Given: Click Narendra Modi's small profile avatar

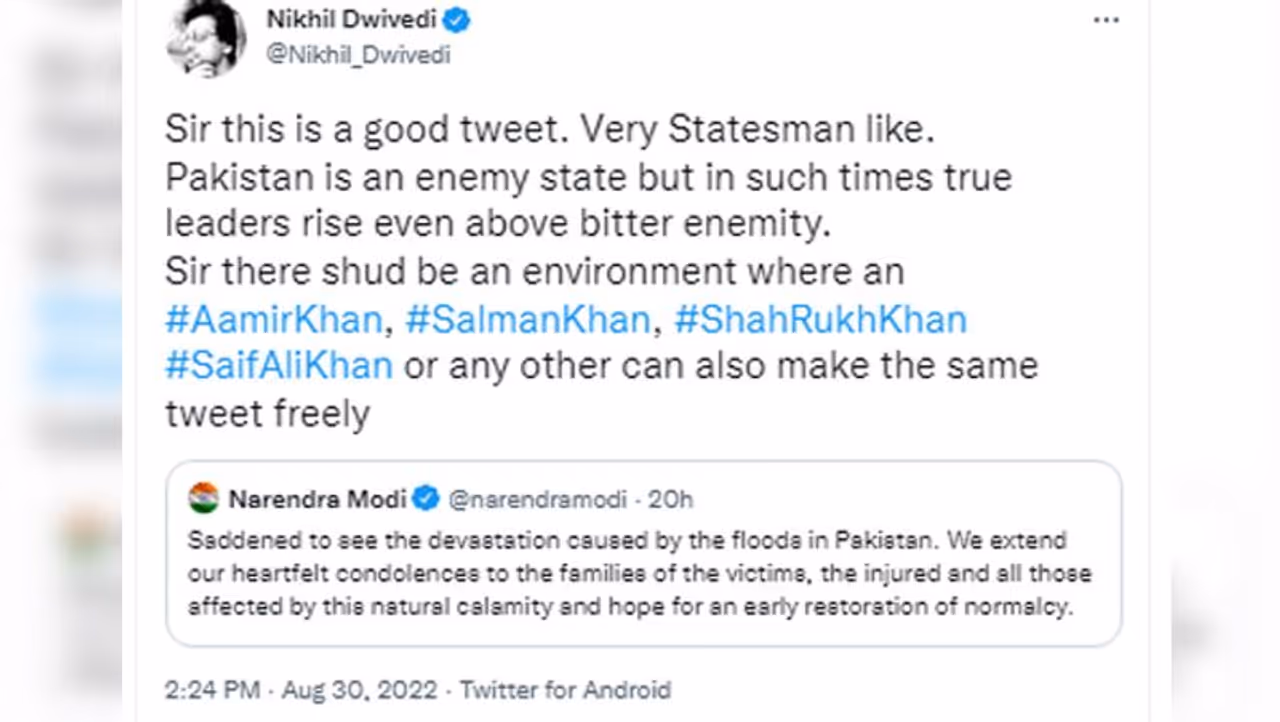Looking at the screenshot, I should coord(203,498).
